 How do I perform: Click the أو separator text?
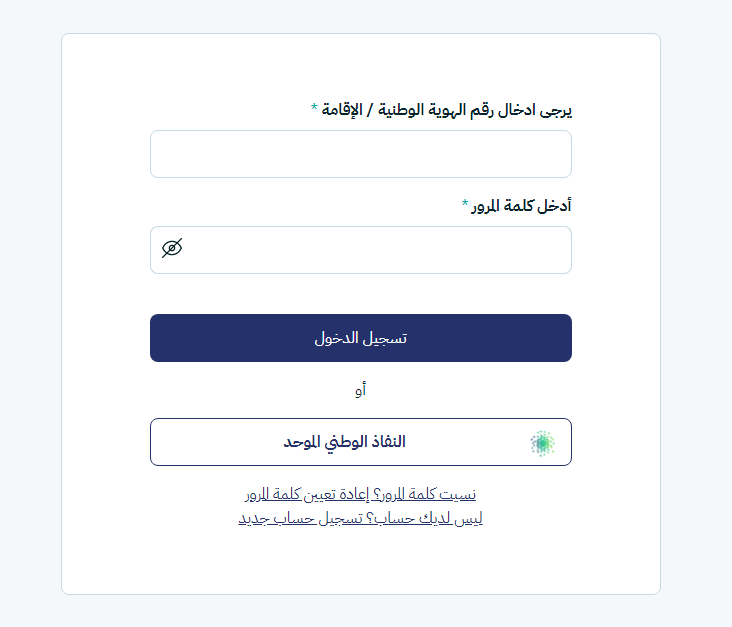[360, 390]
